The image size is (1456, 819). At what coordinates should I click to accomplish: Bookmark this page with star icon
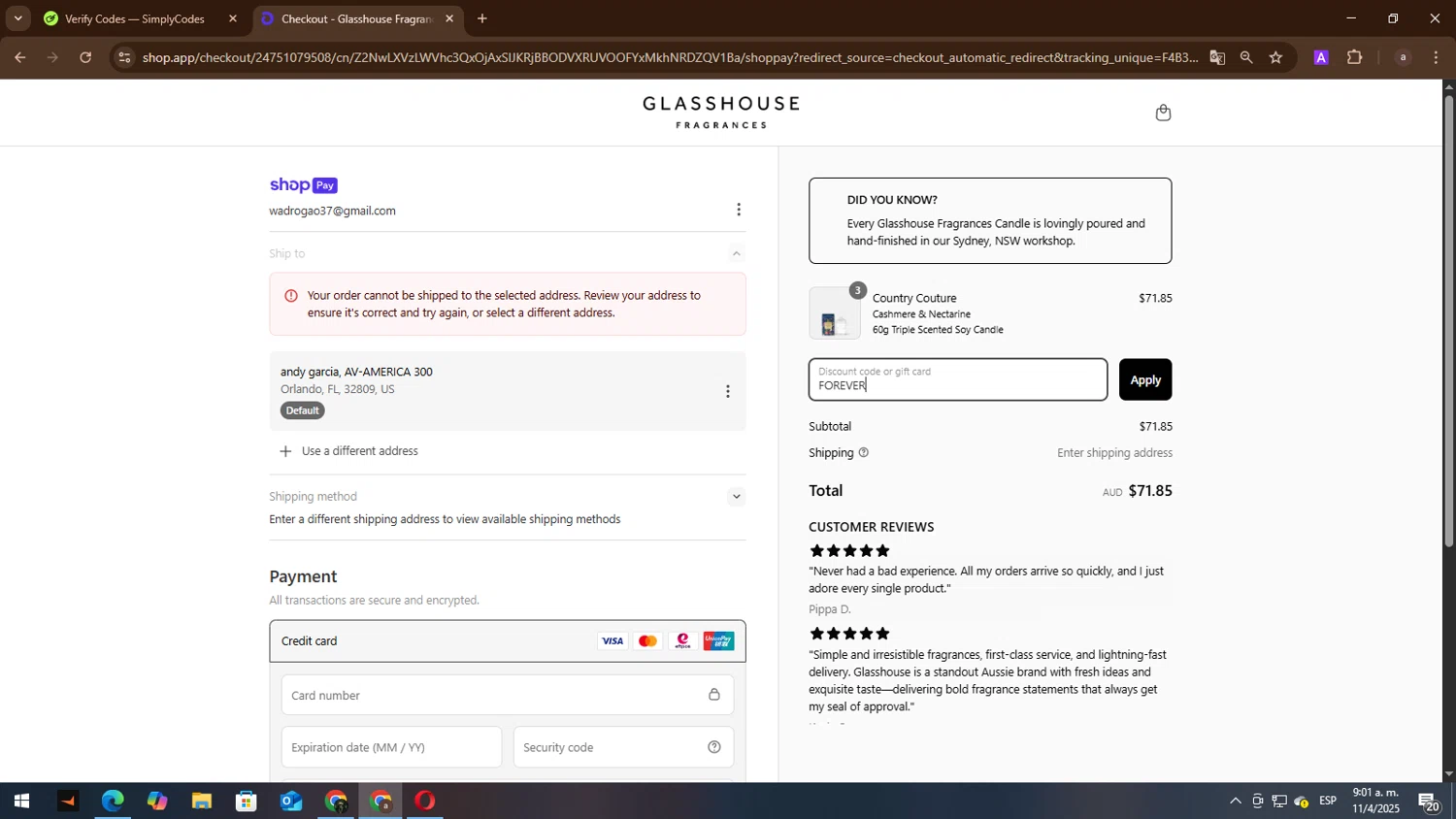pos(1275,58)
